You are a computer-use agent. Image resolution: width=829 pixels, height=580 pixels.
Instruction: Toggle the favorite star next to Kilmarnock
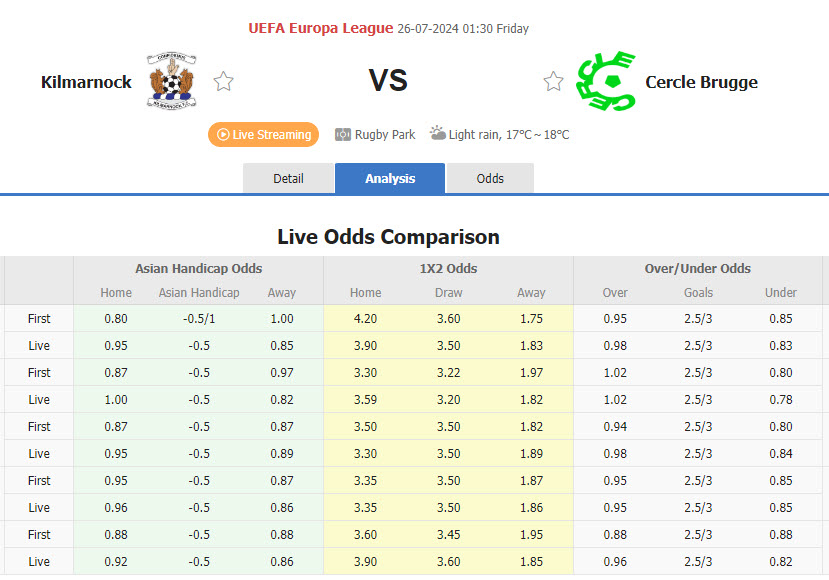point(223,80)
